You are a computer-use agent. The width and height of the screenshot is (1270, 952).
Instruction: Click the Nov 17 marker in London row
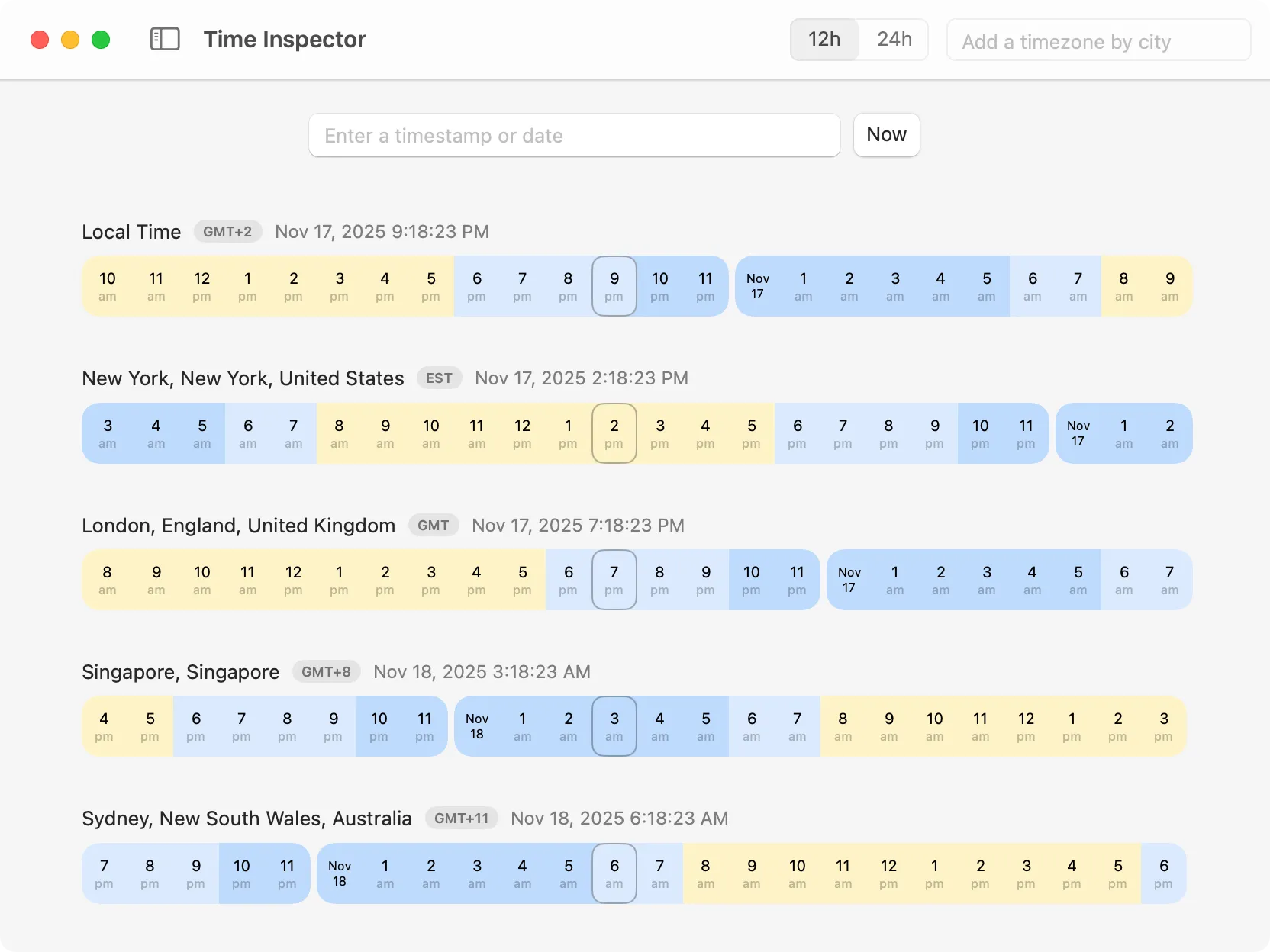(x=849, y=580)
